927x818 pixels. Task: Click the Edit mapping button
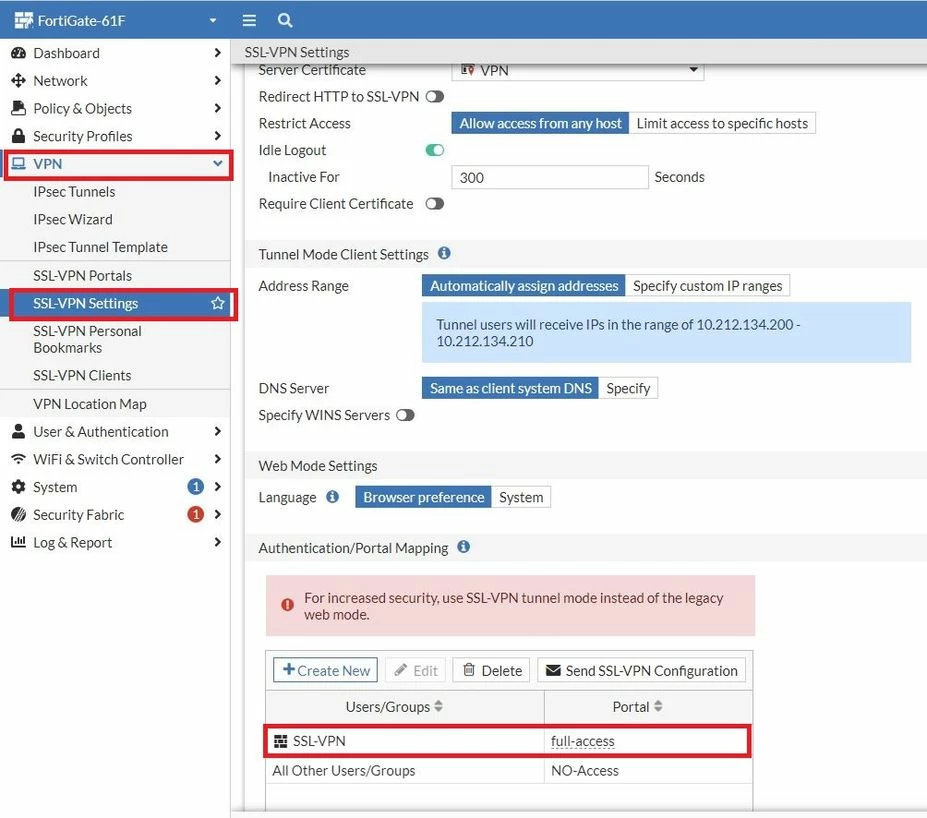point(416,670)
